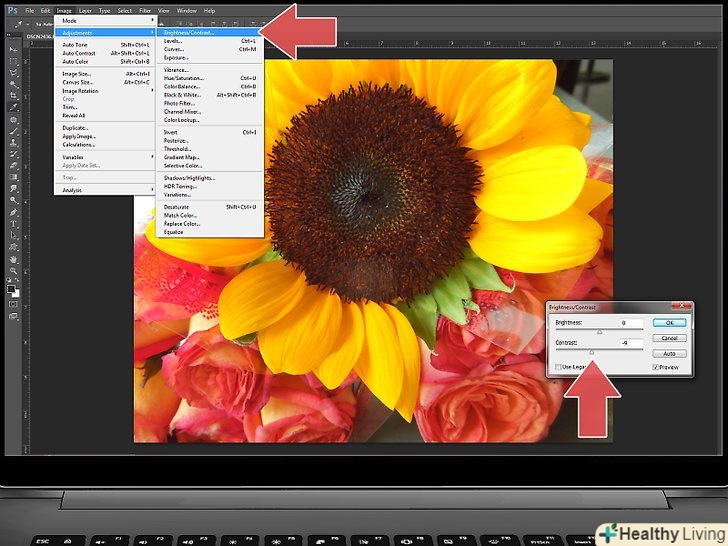
Task: Expand the Variables submenu
Action: 152,157
